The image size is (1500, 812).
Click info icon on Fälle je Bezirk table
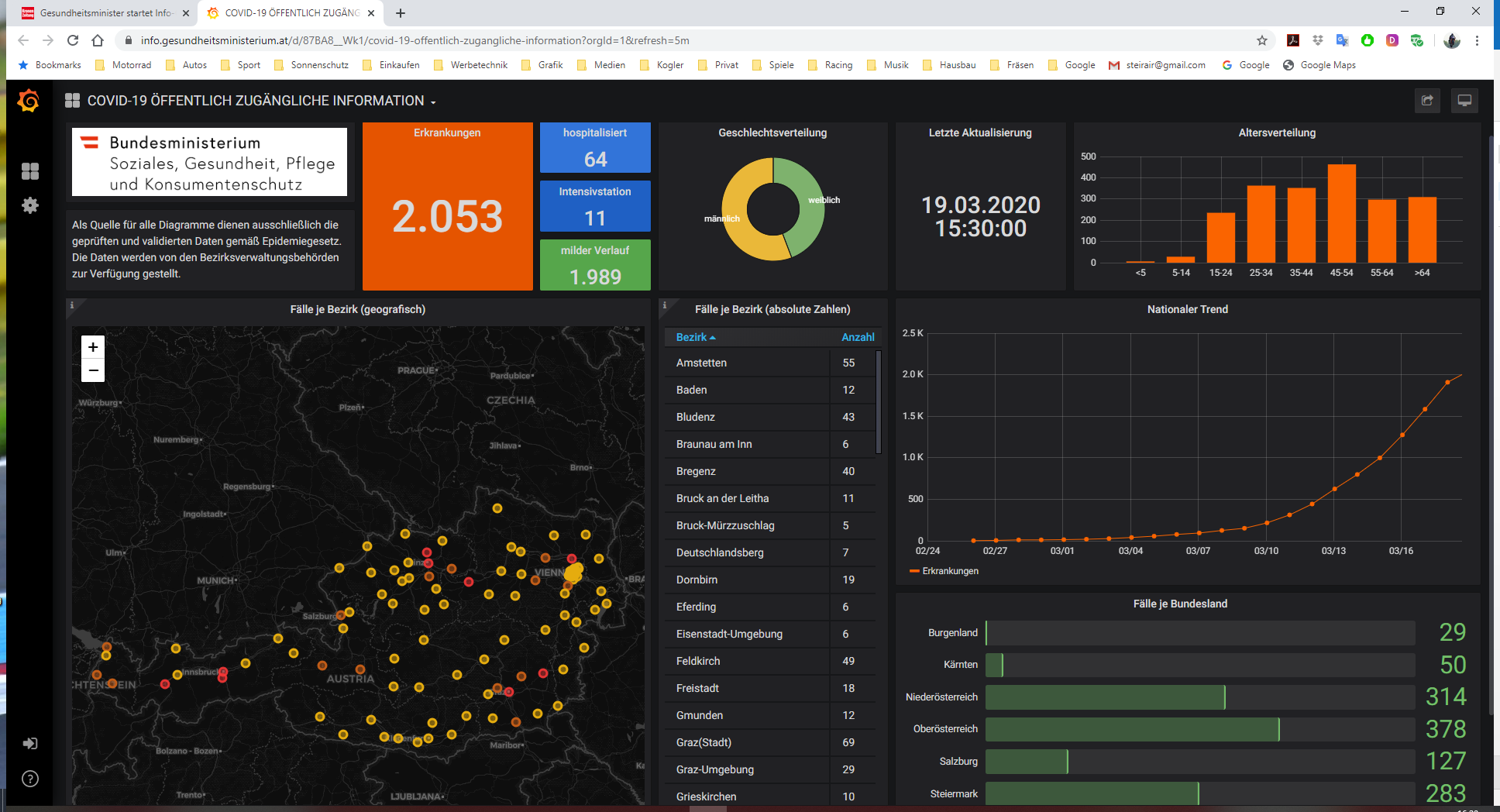pos(664,305)
